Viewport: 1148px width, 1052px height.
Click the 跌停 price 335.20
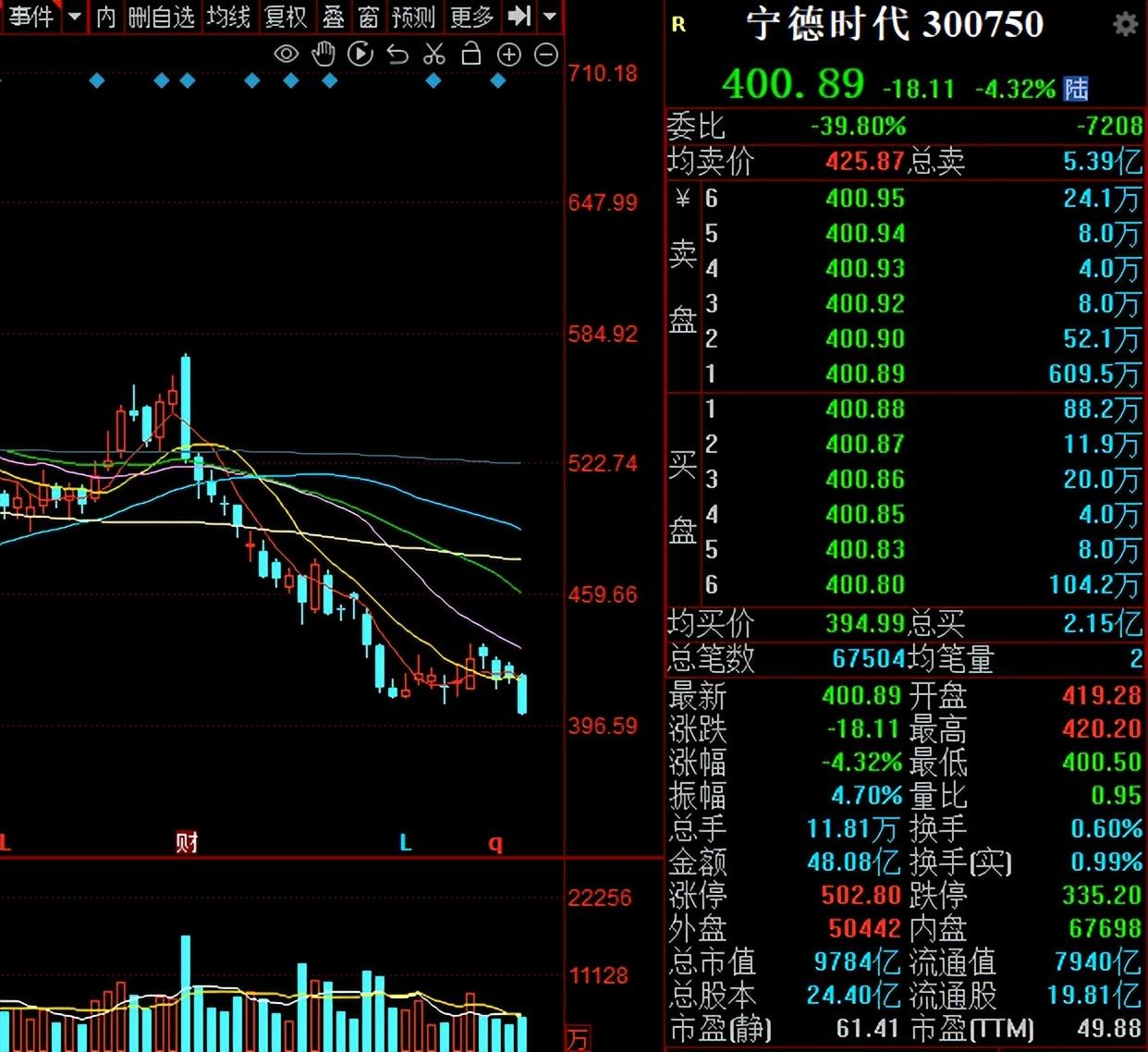1102,895
